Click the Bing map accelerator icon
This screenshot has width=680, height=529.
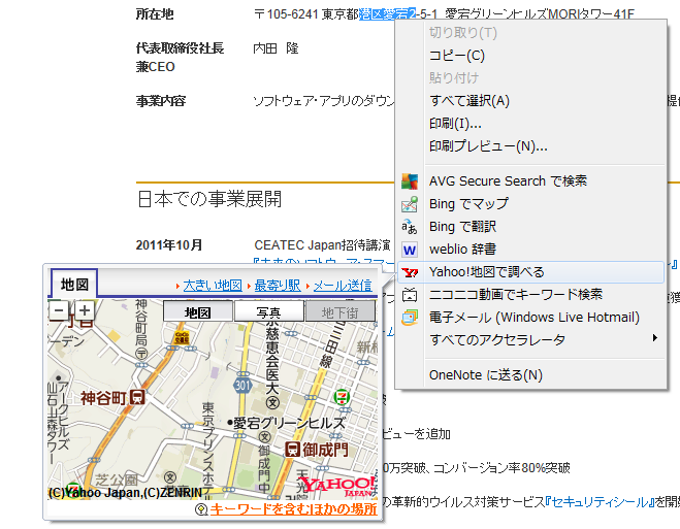point(409,204)
